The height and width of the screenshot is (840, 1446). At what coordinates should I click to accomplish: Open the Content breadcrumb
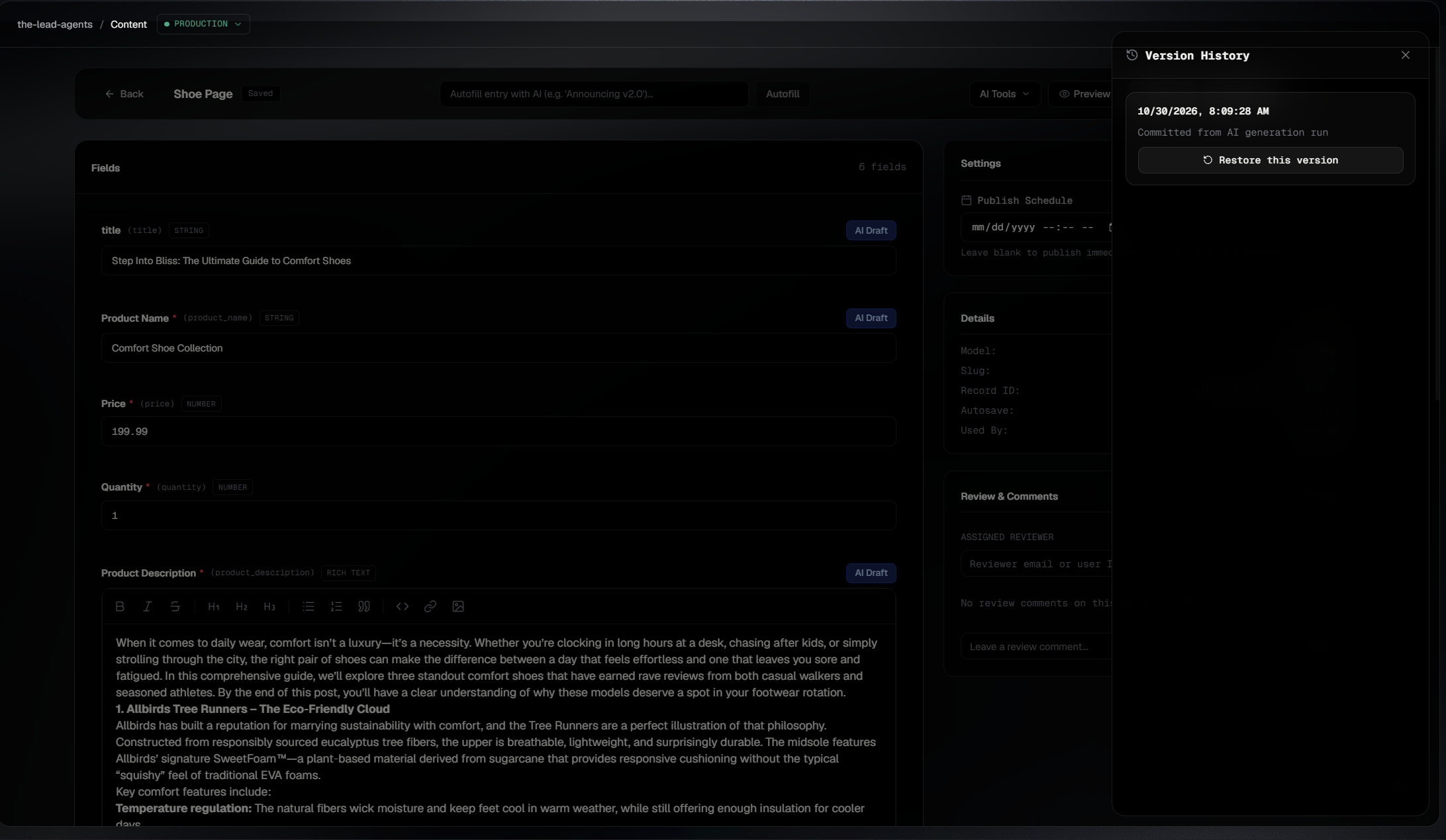pyautogui.click(x=128, y=24)
